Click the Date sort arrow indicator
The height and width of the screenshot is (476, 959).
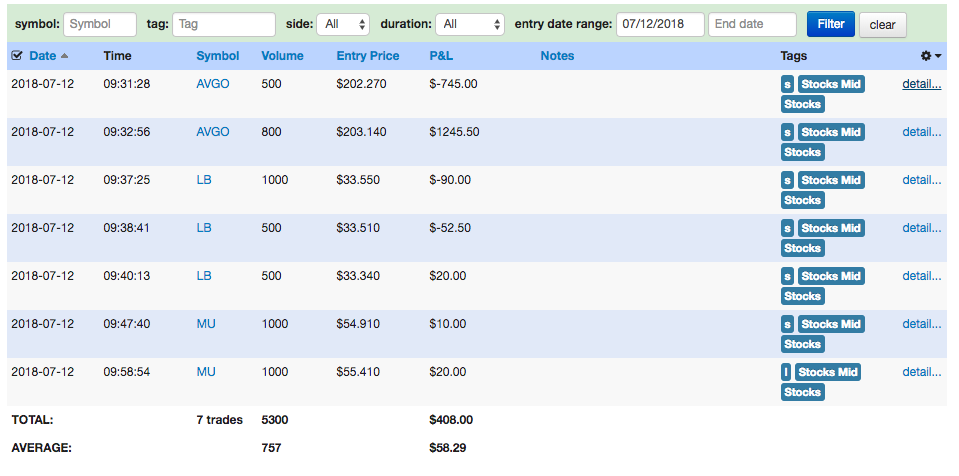pos(64,56)
